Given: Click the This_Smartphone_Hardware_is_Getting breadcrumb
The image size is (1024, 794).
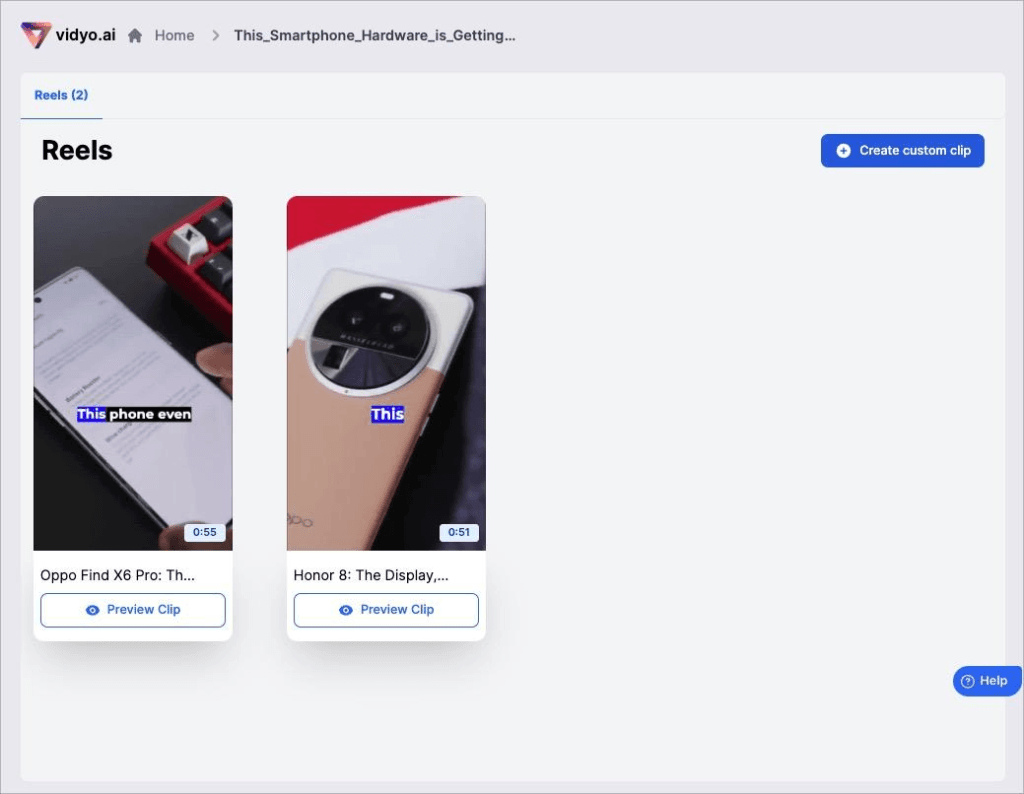Looking at the screenshot, I should [x=375, y=35].
